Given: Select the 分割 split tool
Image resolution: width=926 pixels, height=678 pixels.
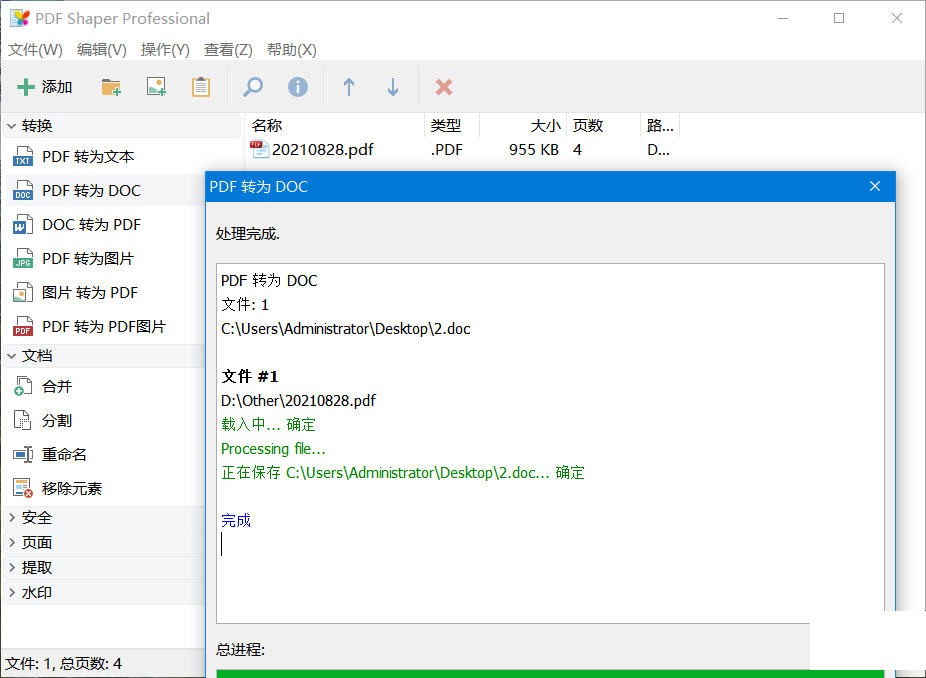Looking at the screenshot, I should tap(106, 421).
